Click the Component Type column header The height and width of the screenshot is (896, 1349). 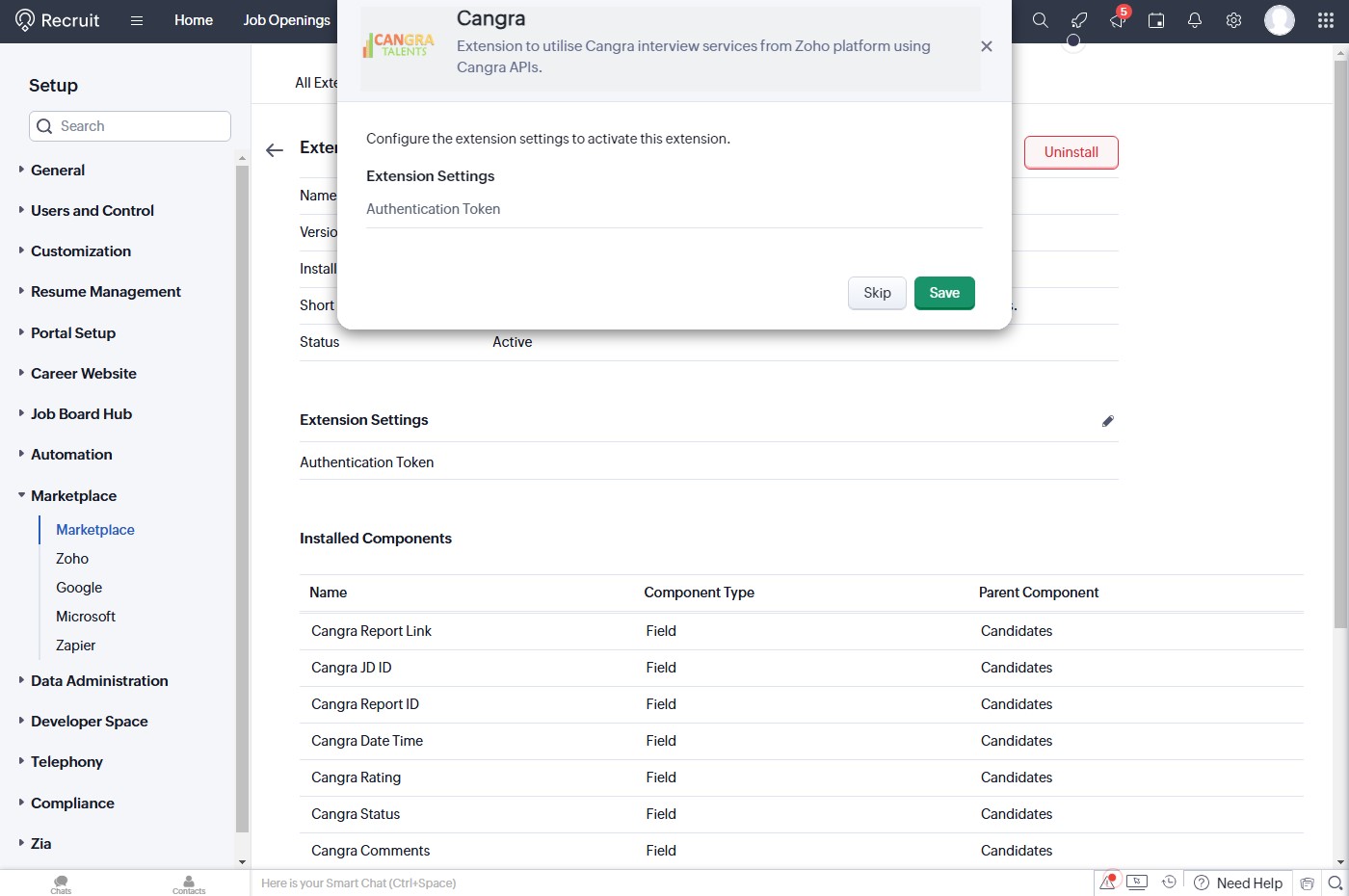pos(699,593)
